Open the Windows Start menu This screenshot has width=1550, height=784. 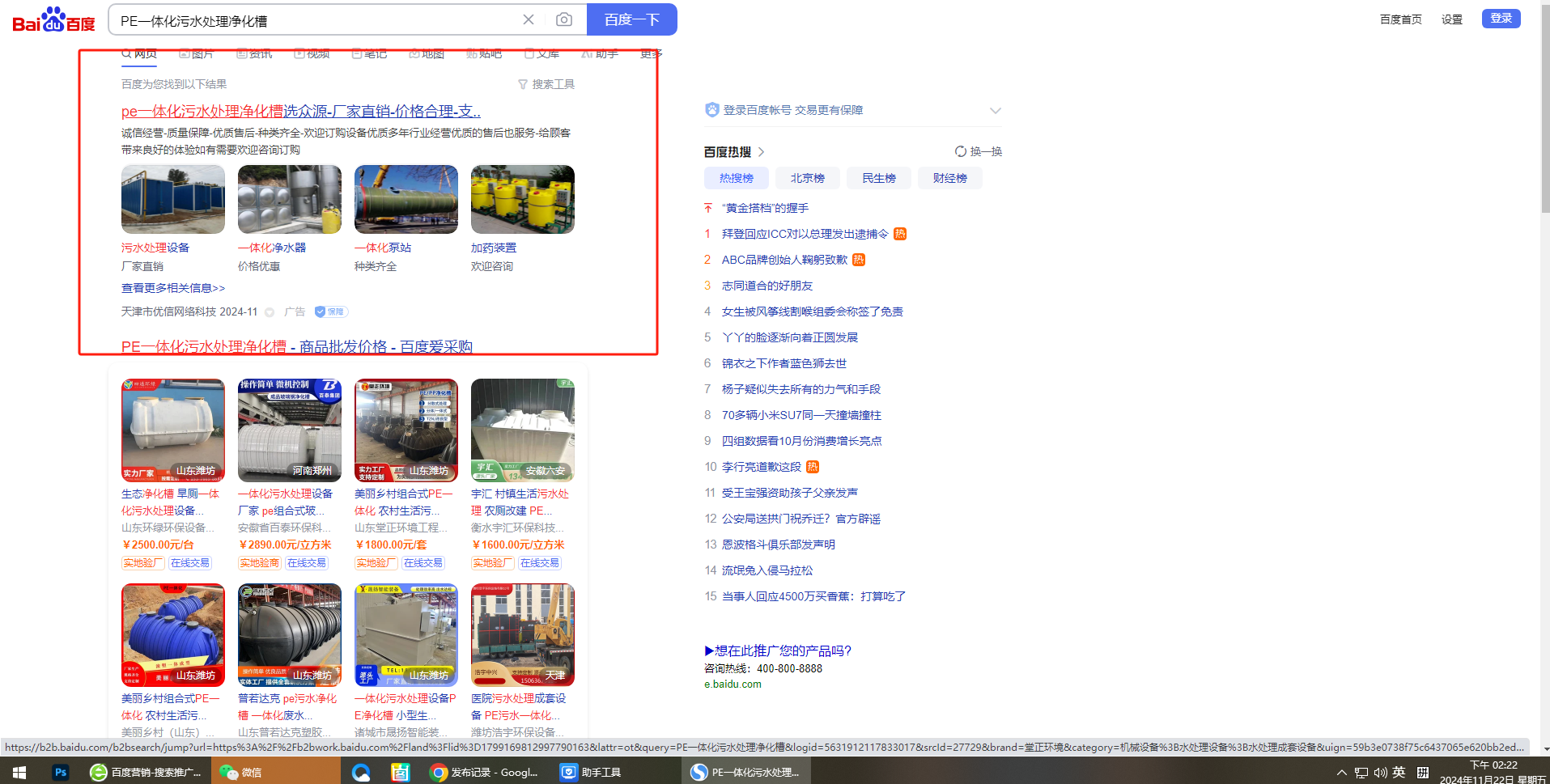click(19, 773)
